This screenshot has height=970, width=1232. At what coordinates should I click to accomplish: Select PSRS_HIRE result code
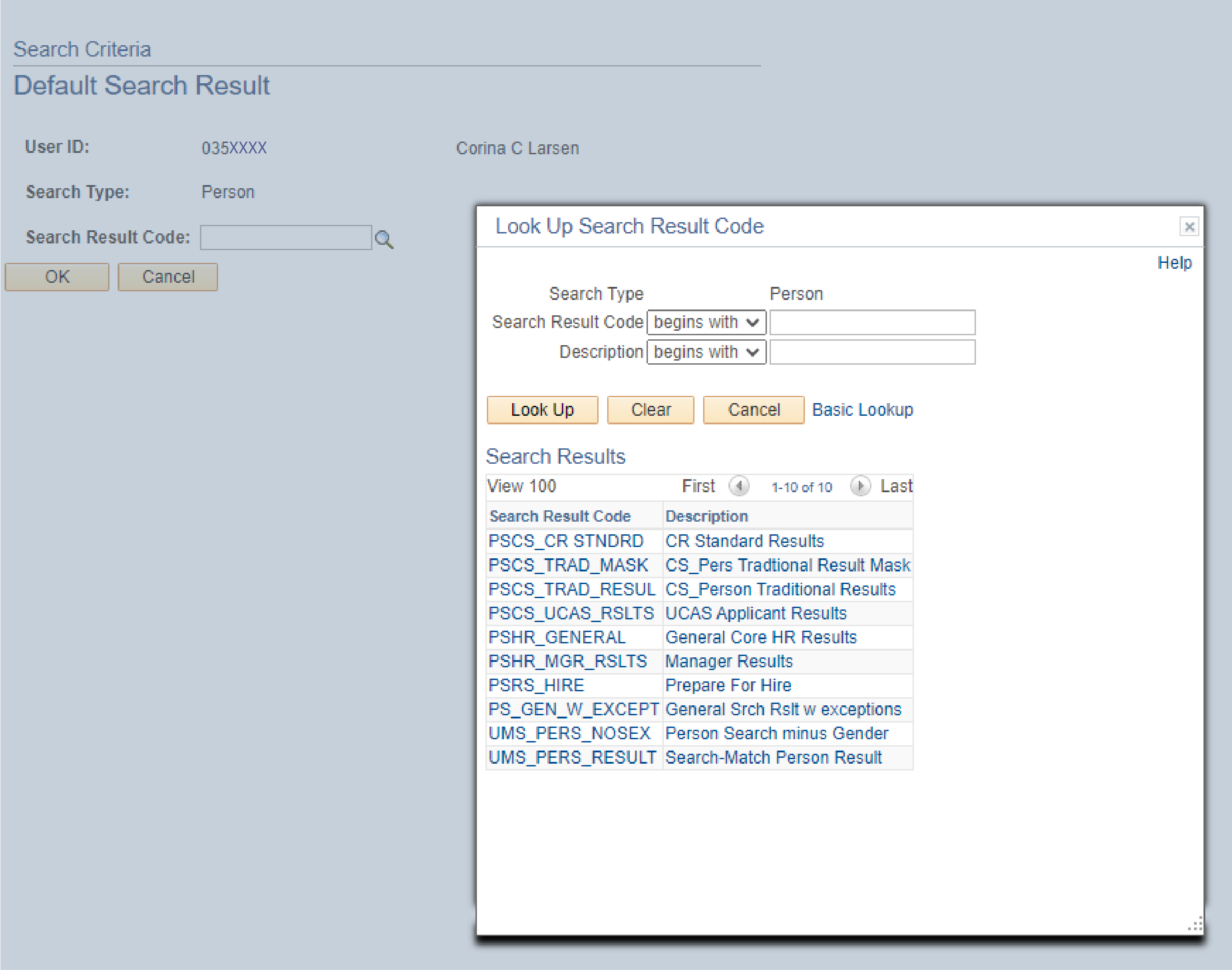(x=536, y=685)
